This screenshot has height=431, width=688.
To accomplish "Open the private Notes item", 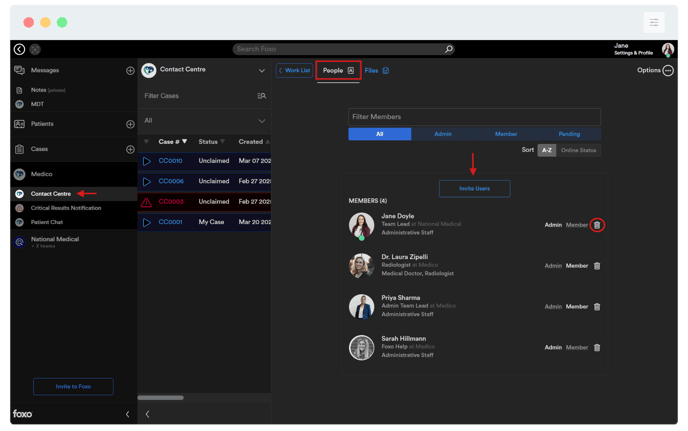I will click(48, 90).
